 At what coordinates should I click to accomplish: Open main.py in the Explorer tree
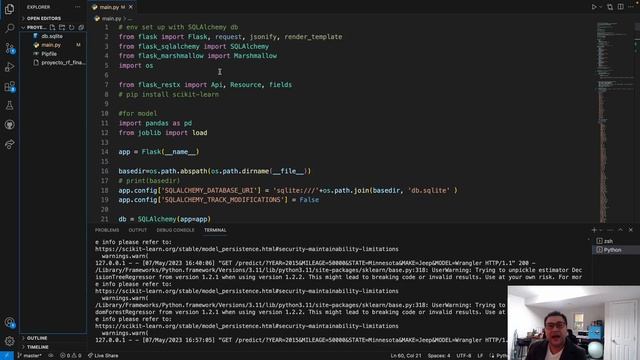51,45
